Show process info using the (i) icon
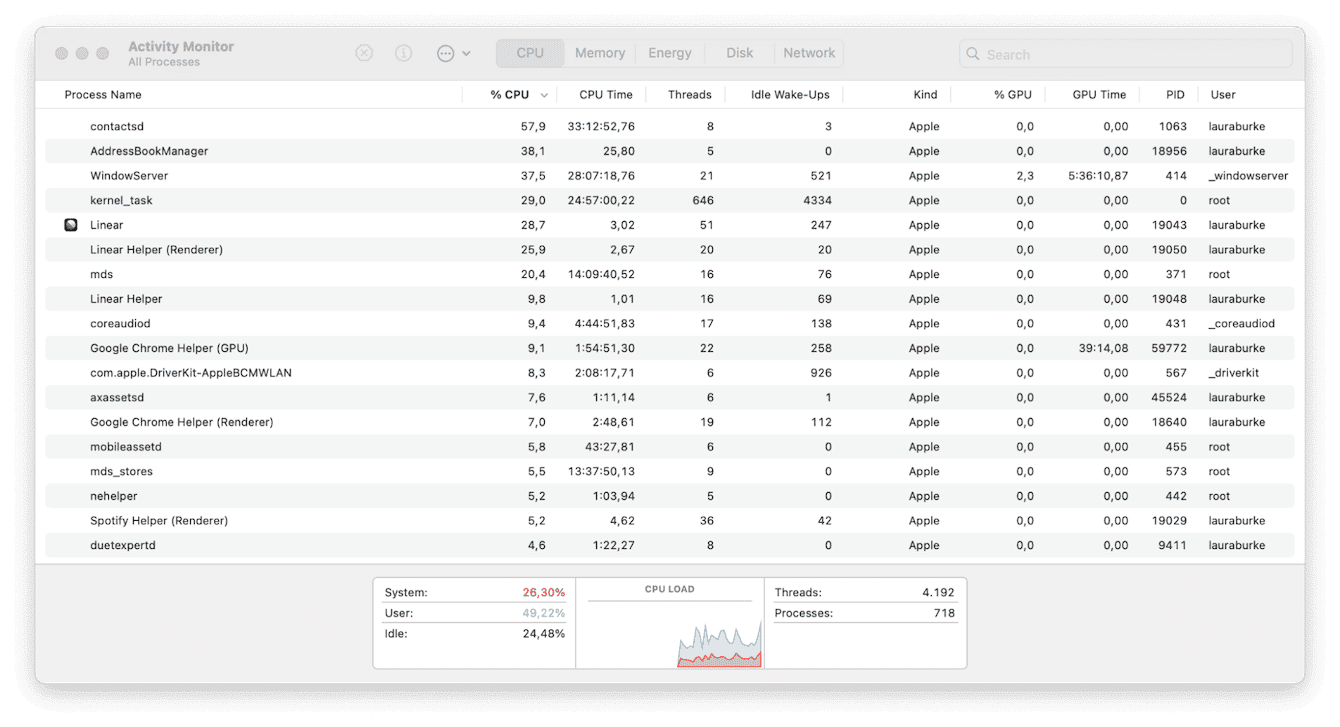1340x727 pixels. click(403, 53)
